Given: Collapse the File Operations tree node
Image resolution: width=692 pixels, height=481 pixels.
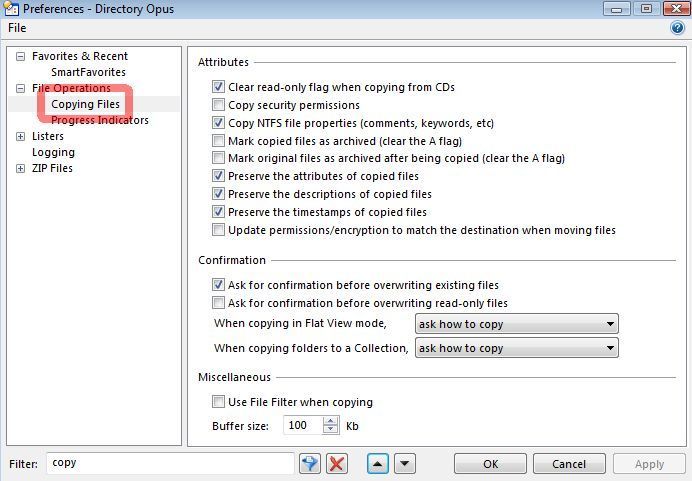Looking at the screenshot, I should (20, 88).
